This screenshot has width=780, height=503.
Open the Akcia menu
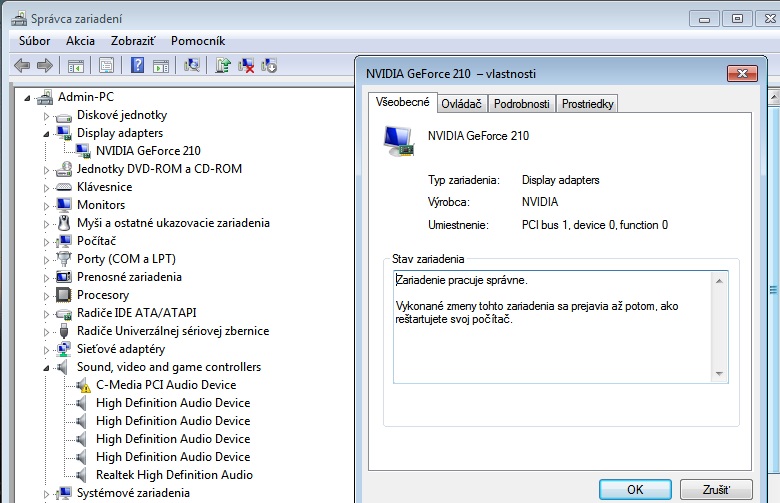tap(80, 41)
